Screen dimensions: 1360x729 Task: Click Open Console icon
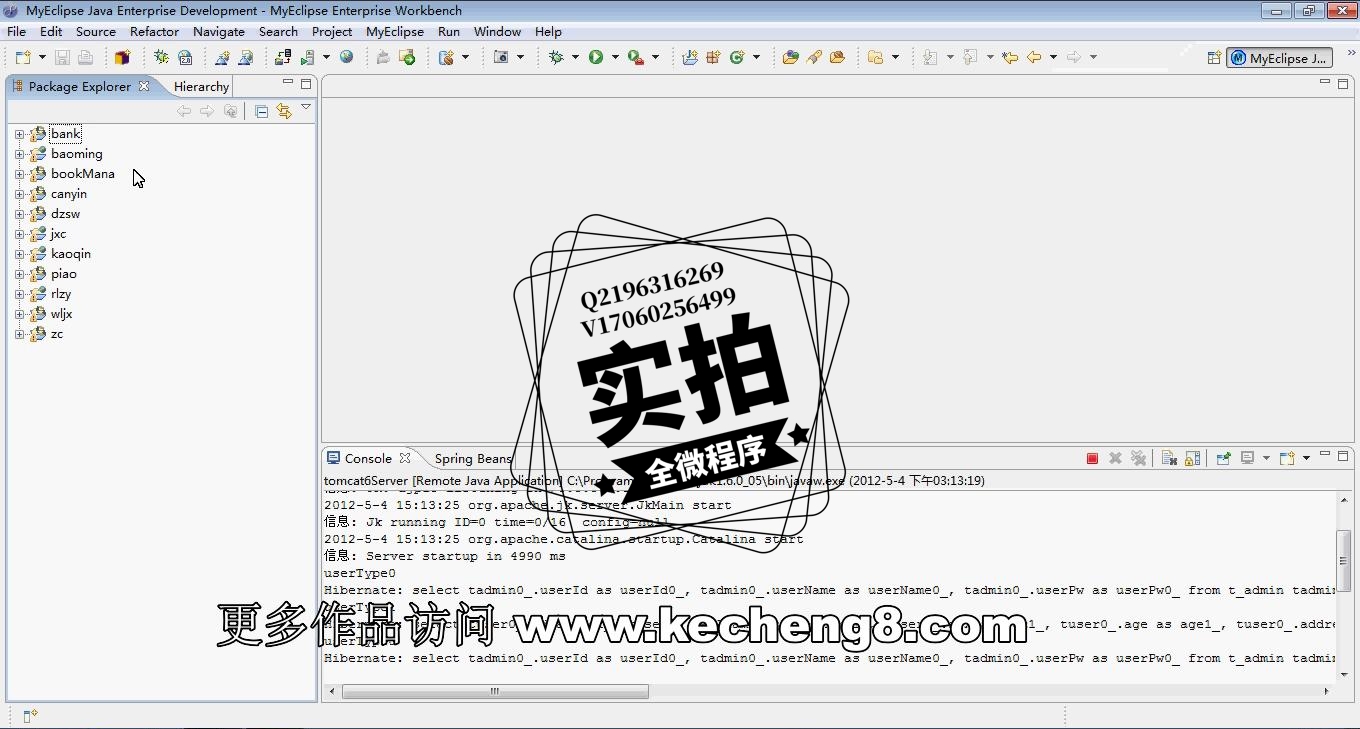click(x=1287, y=458)
